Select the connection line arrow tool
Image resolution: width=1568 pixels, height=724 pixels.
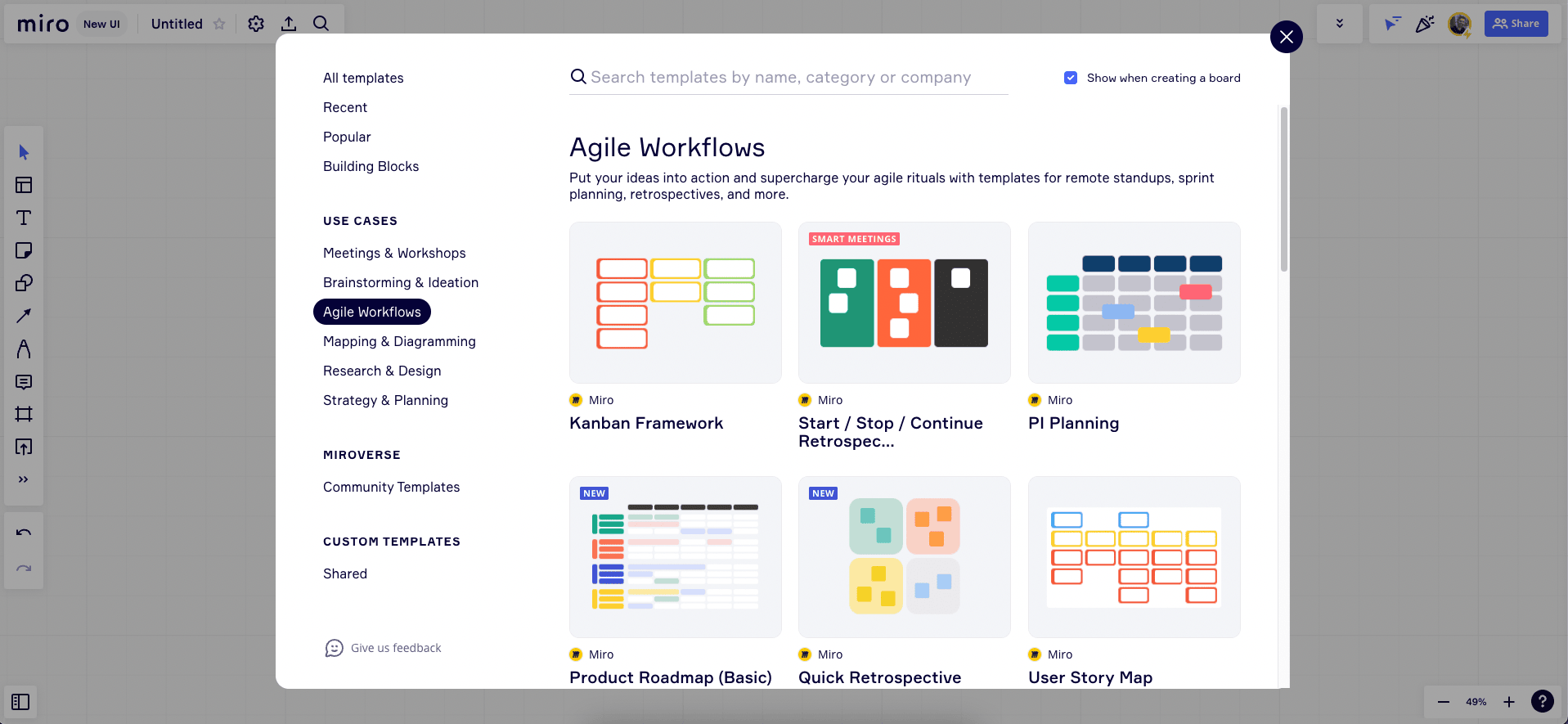click(24, 316)
